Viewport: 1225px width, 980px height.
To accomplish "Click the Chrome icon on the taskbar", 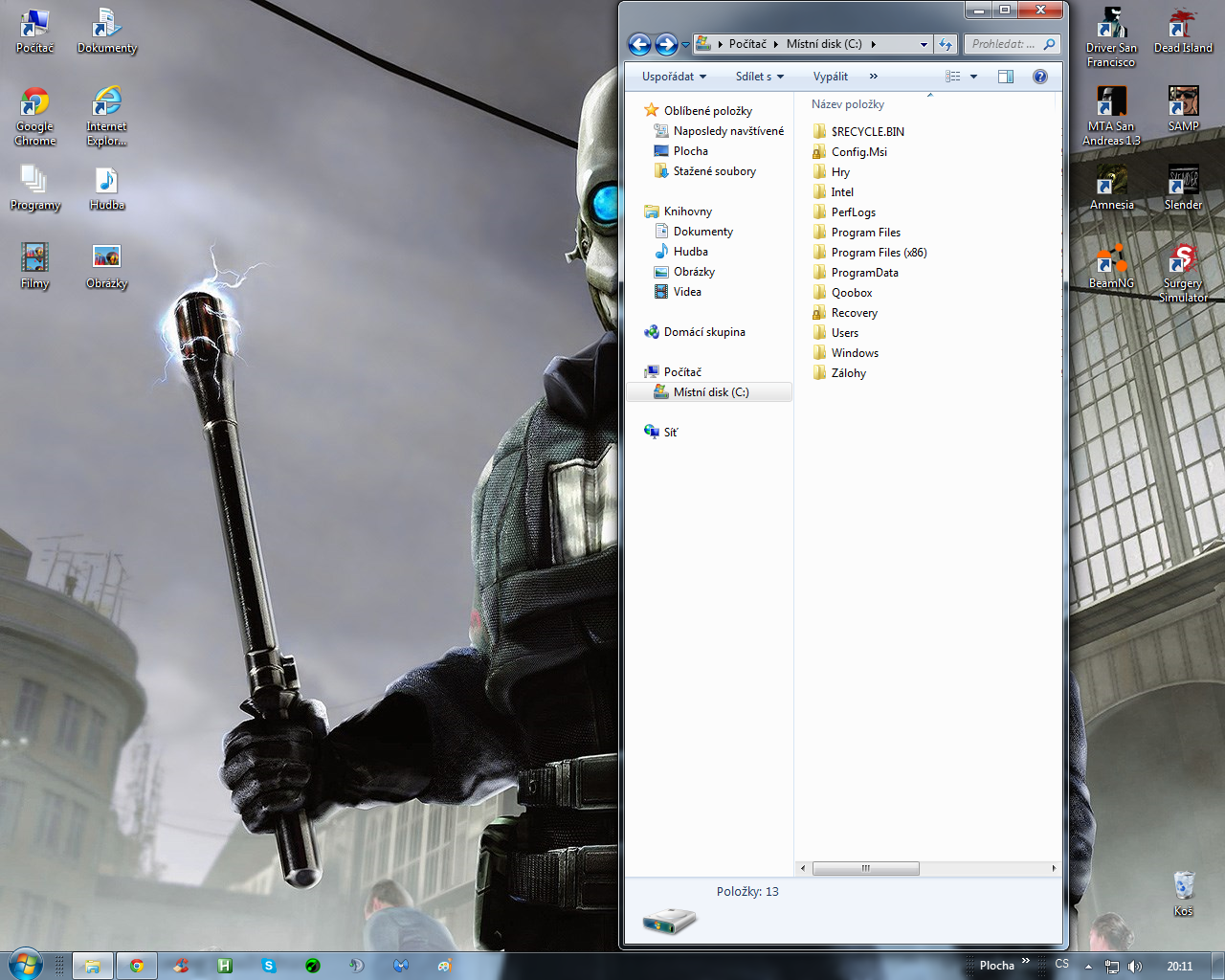I will tap(137, 966).
